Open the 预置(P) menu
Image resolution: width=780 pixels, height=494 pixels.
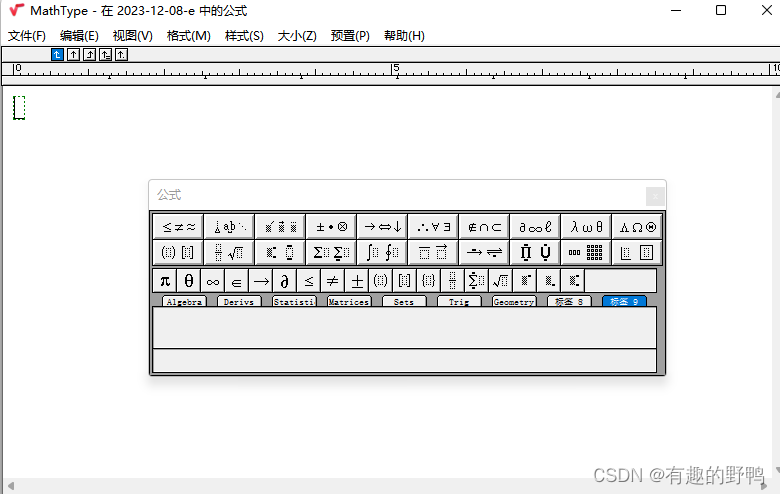click(x=350, y=36)
